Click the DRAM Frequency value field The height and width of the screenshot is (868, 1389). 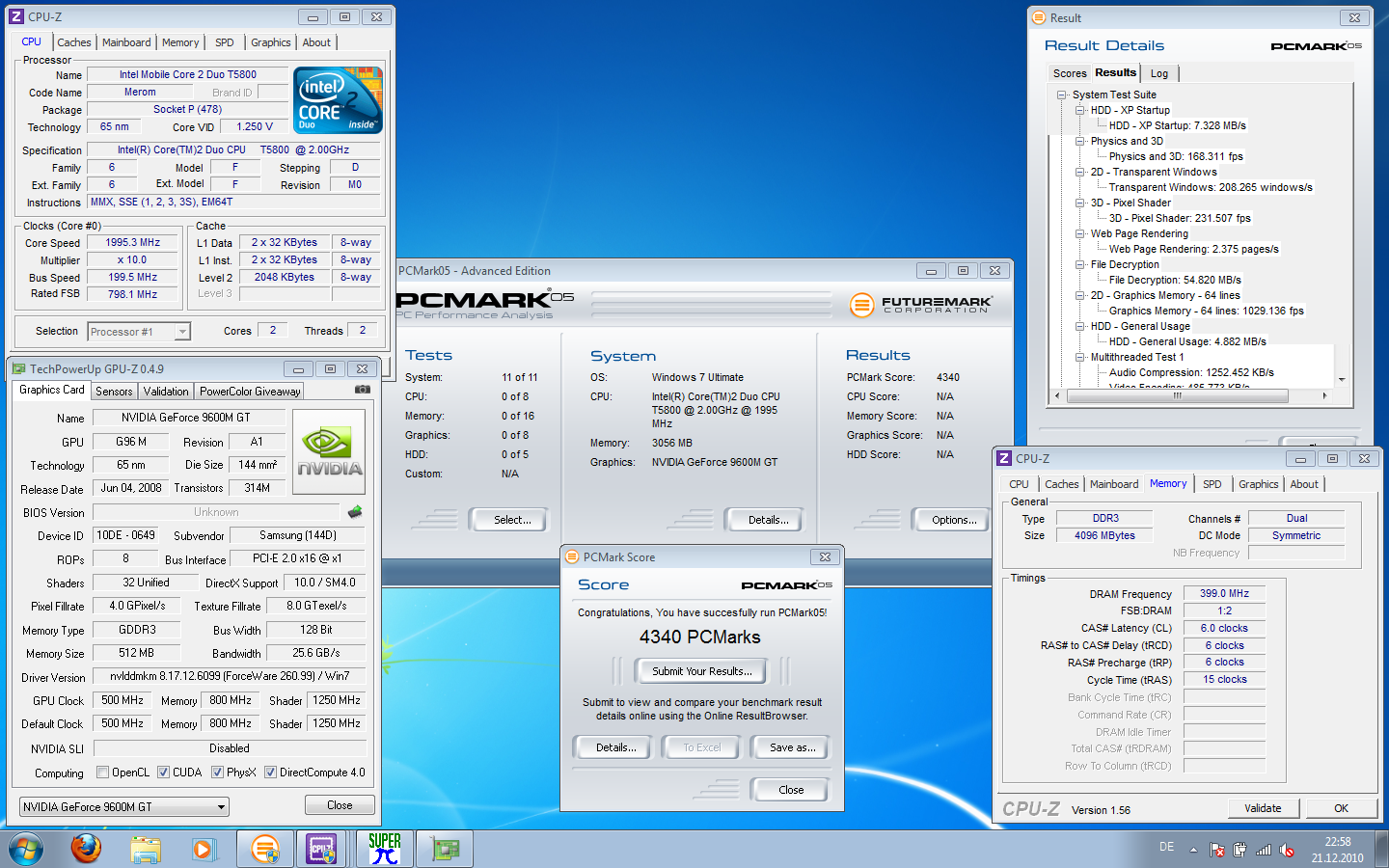click(x=1224, y=594)
